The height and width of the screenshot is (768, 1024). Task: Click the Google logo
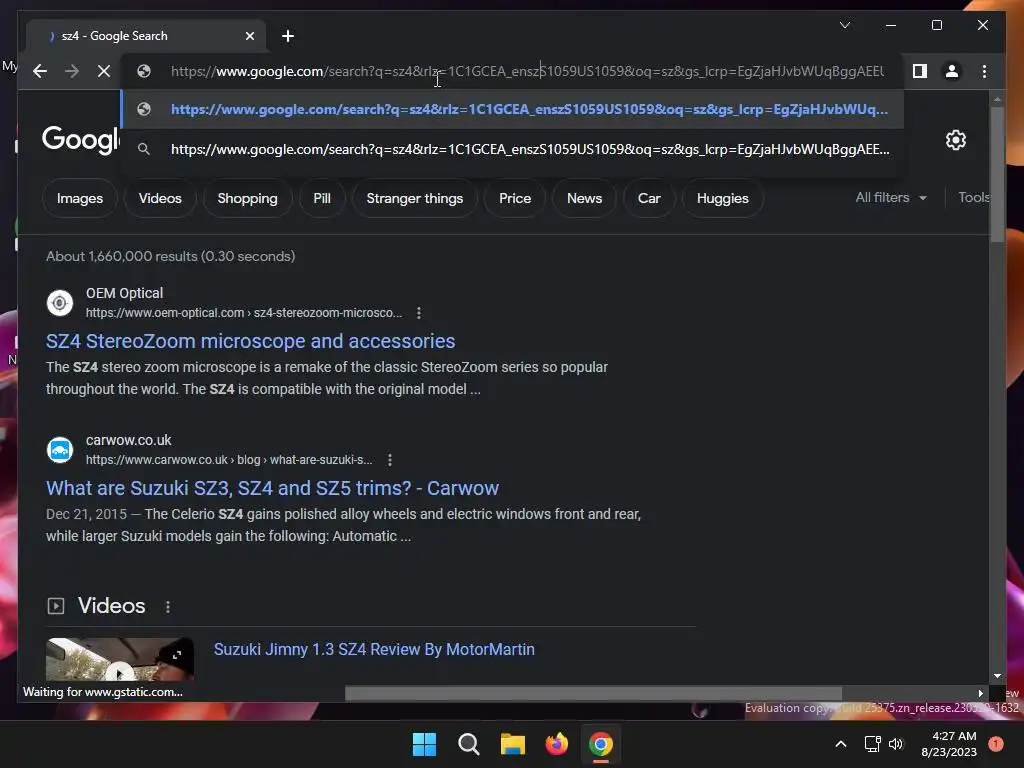click(x=81, y=139)
